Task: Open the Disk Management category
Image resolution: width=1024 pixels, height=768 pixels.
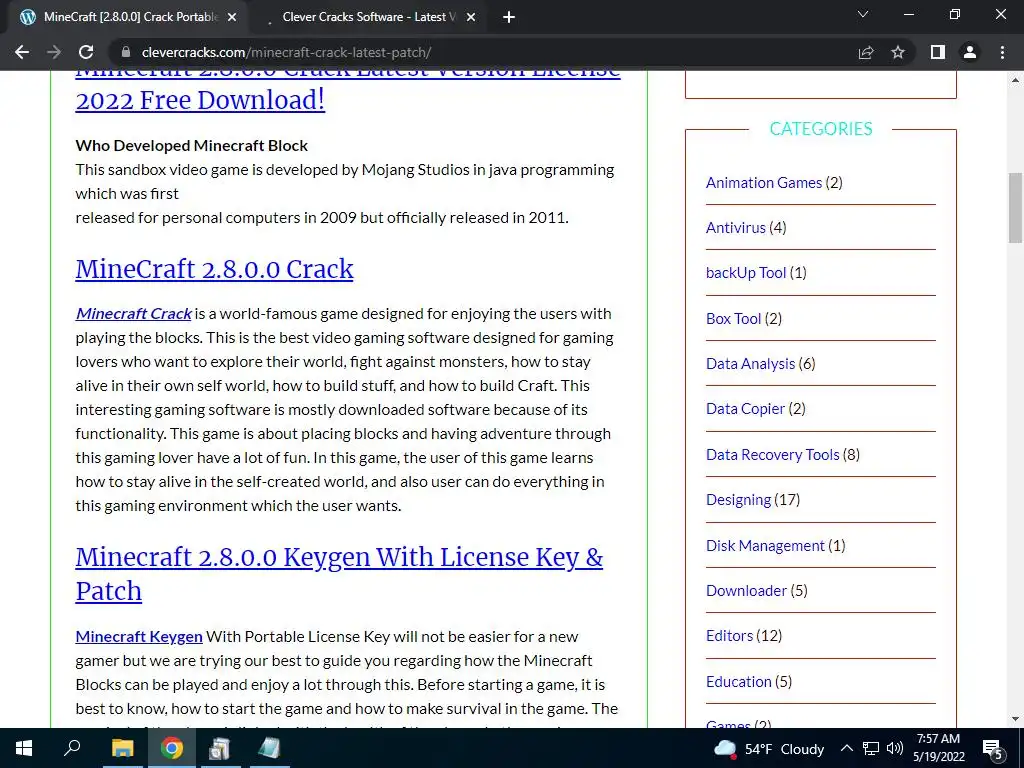Action: (x=765, y=545)
